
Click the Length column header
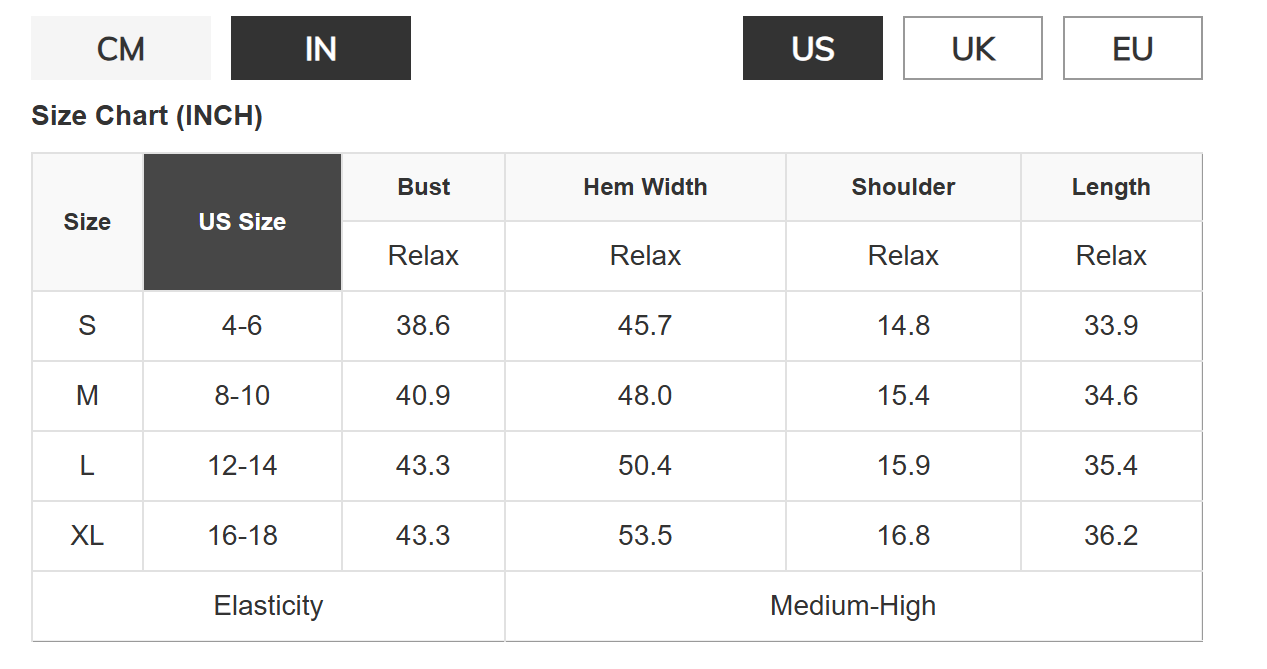[x=1111, y=187]
